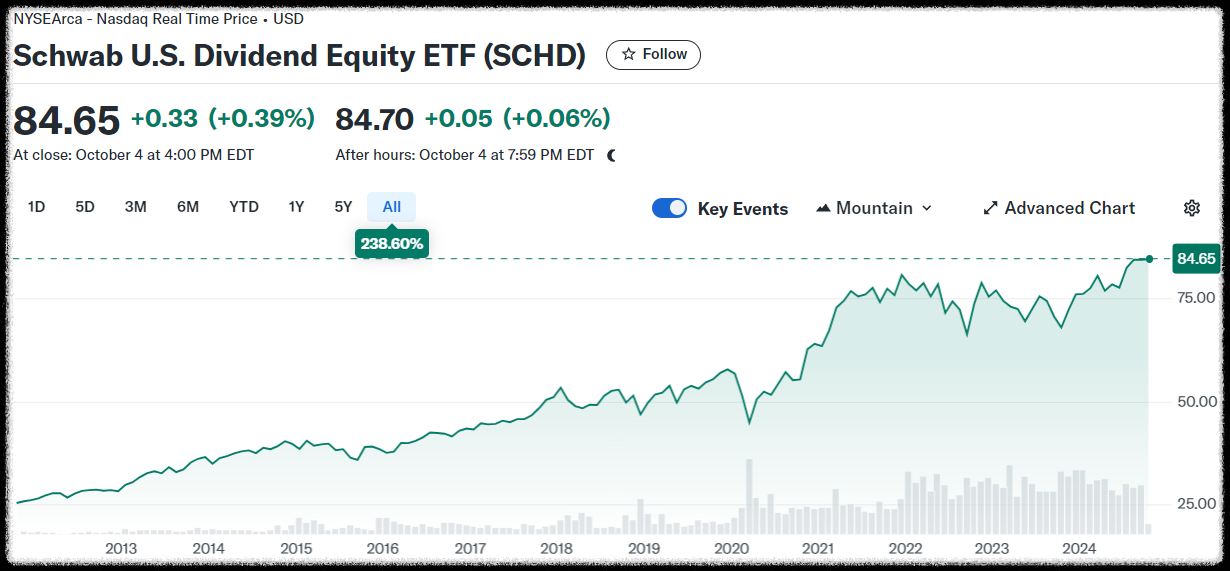This screenshot has height=571, width=1230.
Task: Click the 84.65 current price tag on chart
Action: [1196, 259]
